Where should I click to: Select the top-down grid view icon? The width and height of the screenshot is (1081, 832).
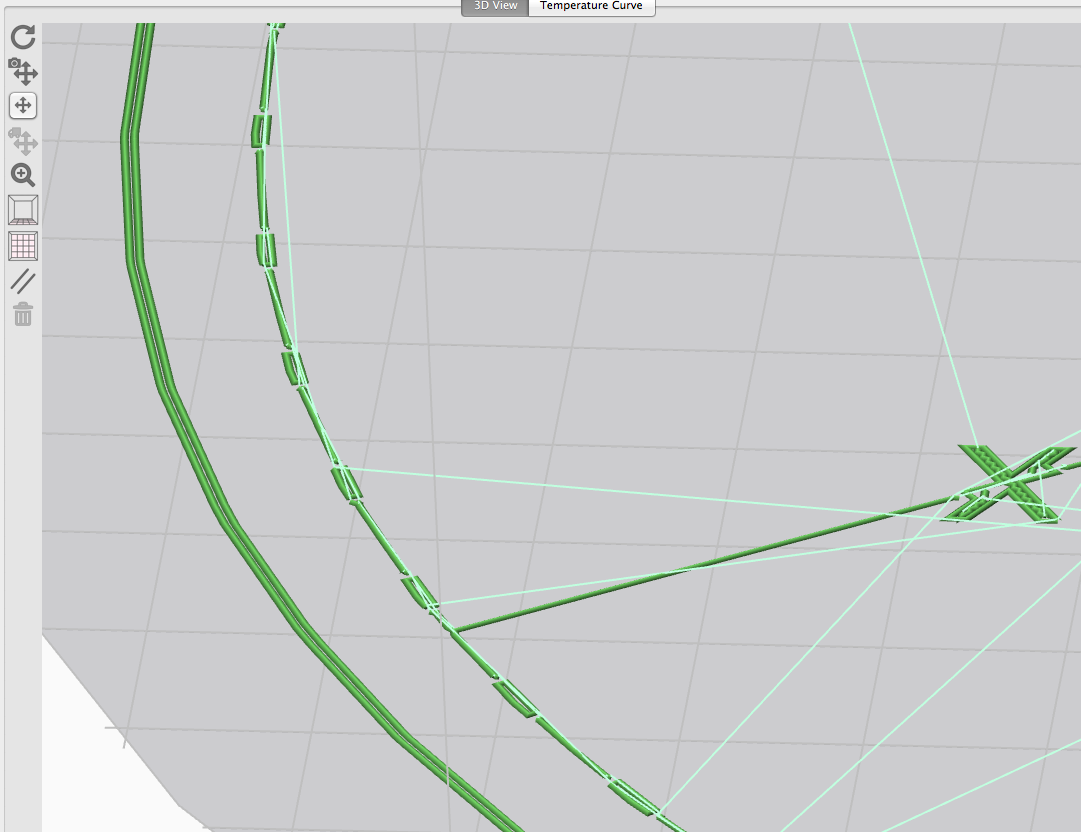click(x=23, y=245)
